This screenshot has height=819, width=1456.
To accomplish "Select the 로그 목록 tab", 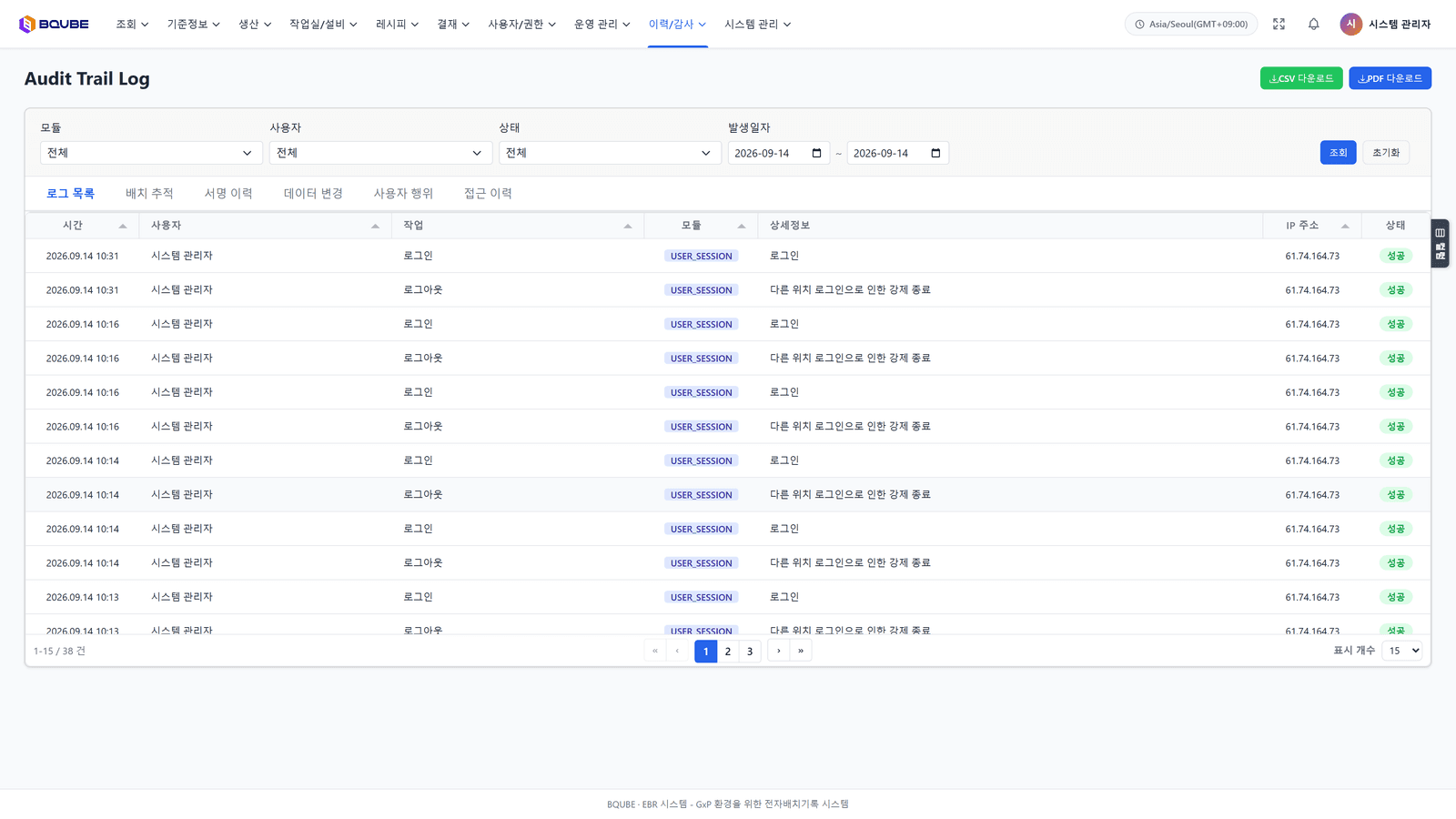I will [70, 194].
